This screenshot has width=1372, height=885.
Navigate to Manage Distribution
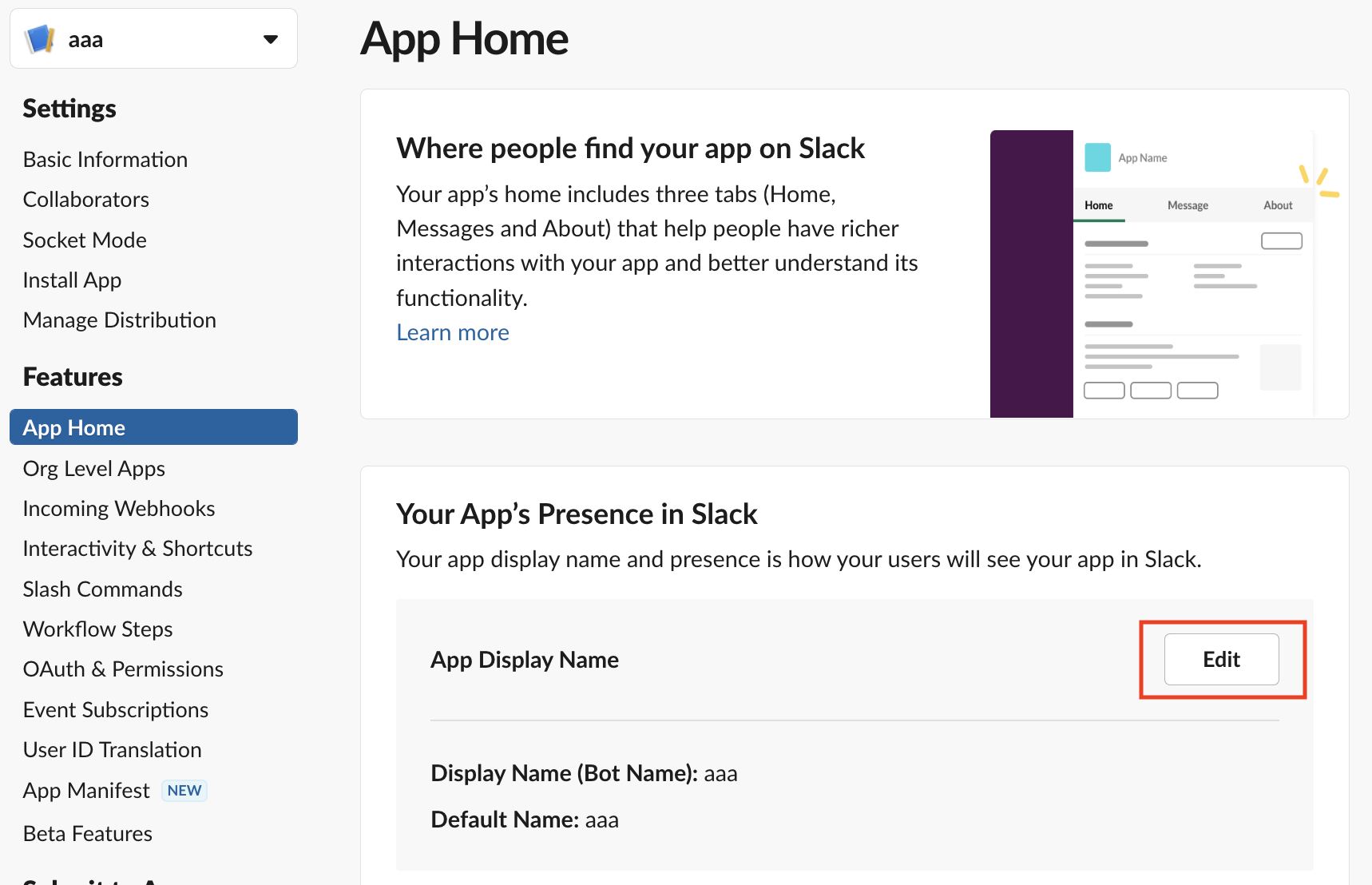[119, 320]
